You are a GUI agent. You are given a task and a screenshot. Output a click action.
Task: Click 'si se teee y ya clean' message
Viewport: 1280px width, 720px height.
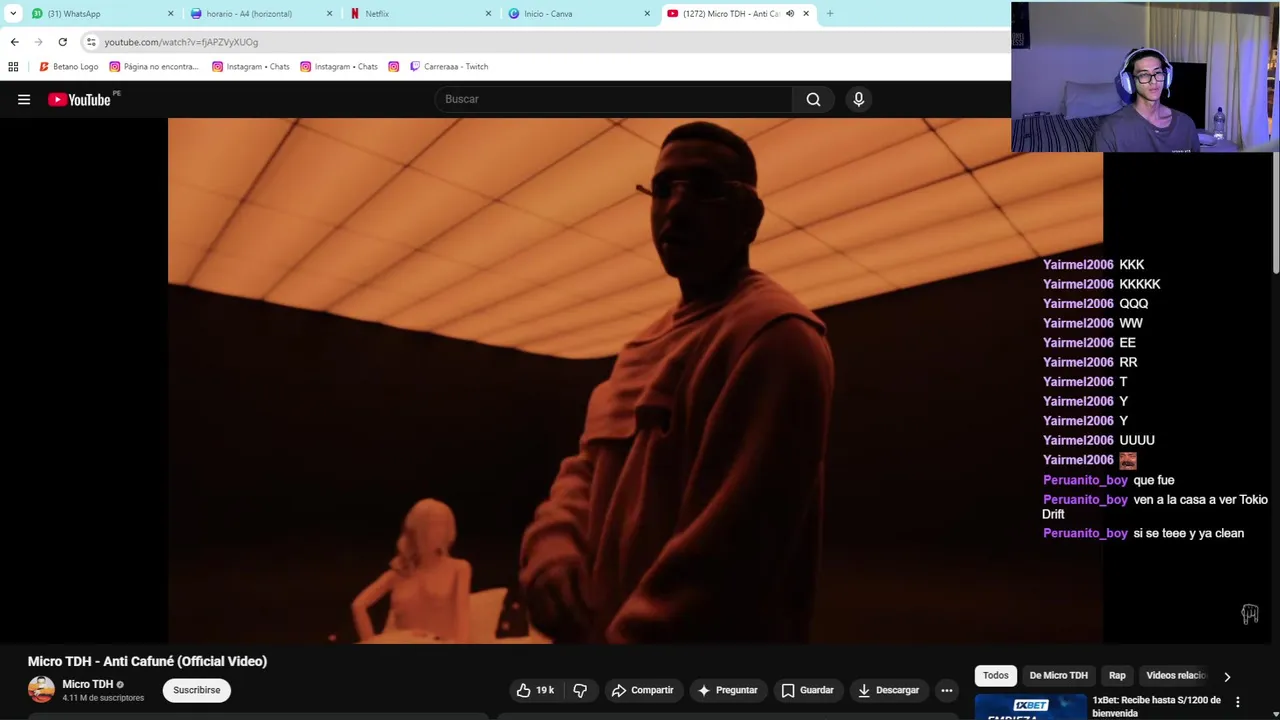[x=1188, y=533]
